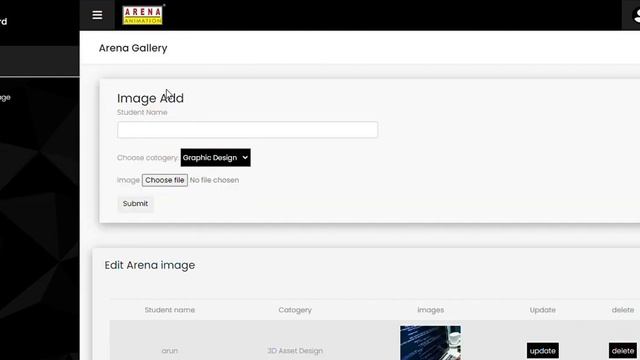Select the 'arun' student name cell
The height and width of the screenshot is (360, 640).
click(170, 351)
